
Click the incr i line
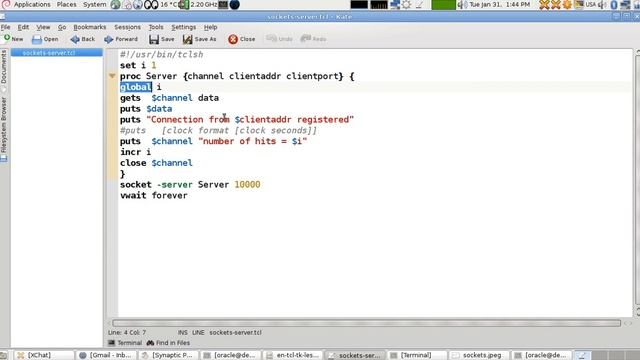pyautogui.click(x=135, y=152)
